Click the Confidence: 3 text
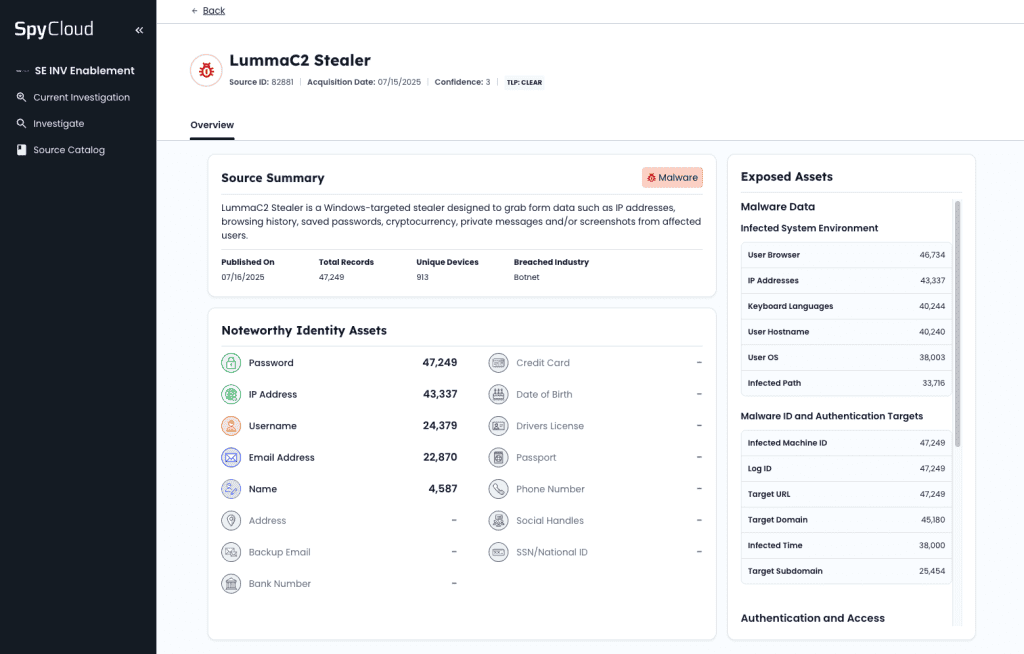Image resolution: width=1024 pixels, height=654 pixels. pos(462,82)
